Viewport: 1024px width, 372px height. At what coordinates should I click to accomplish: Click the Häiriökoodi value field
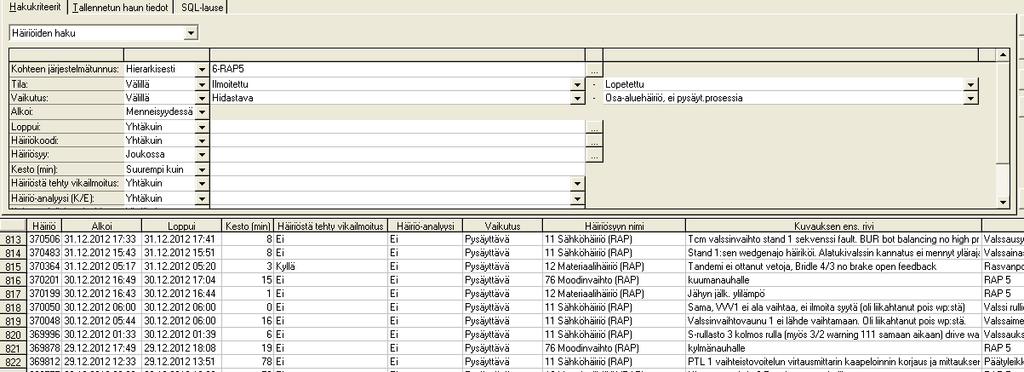click(397, 141)
